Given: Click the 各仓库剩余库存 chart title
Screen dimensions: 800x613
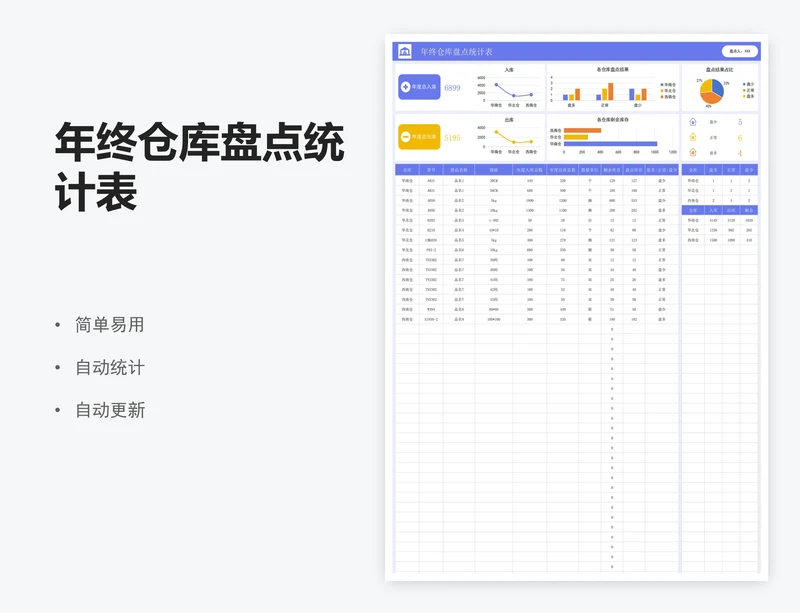Looking at the screenshot, I should point(613,119).
